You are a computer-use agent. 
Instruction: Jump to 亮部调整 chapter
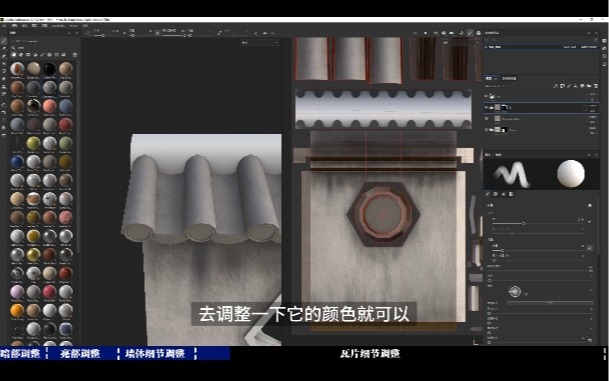(80, 353)
